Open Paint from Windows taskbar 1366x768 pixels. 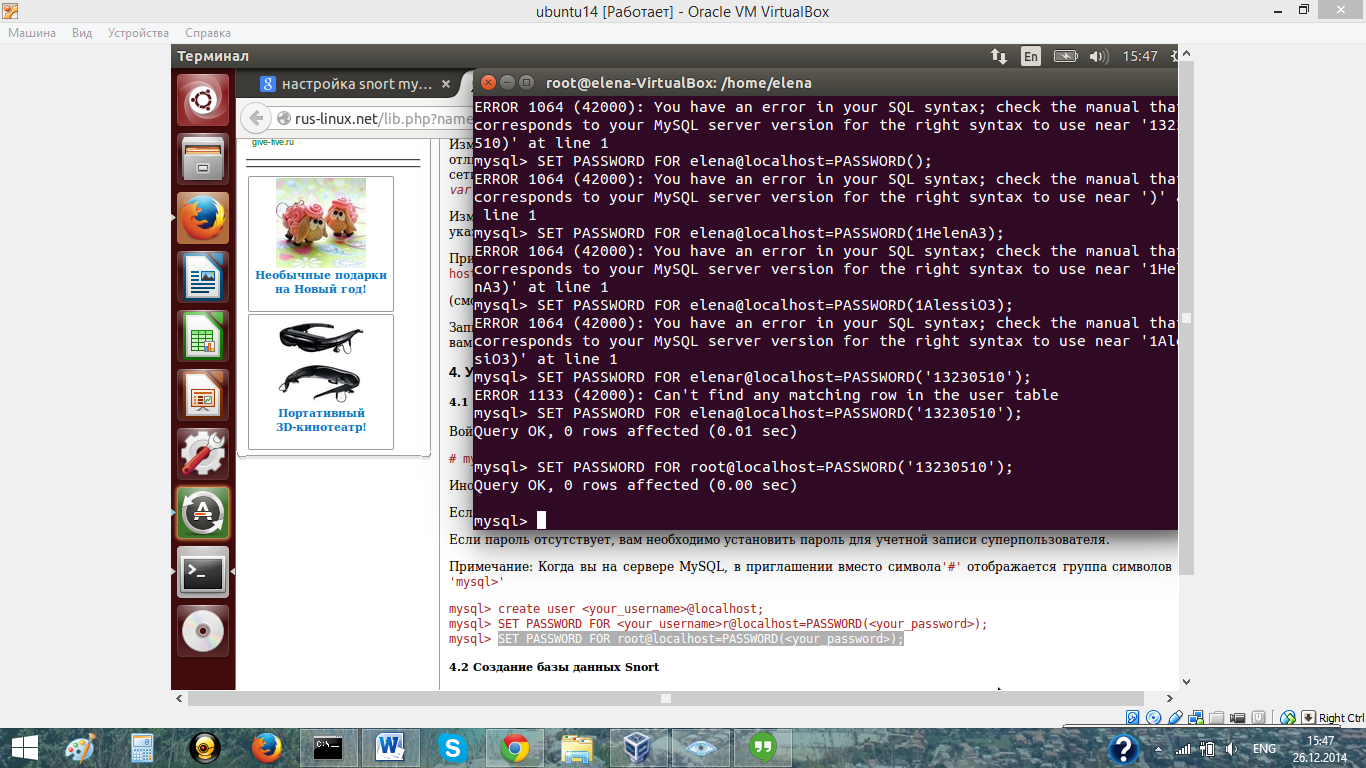pos(80,748)
